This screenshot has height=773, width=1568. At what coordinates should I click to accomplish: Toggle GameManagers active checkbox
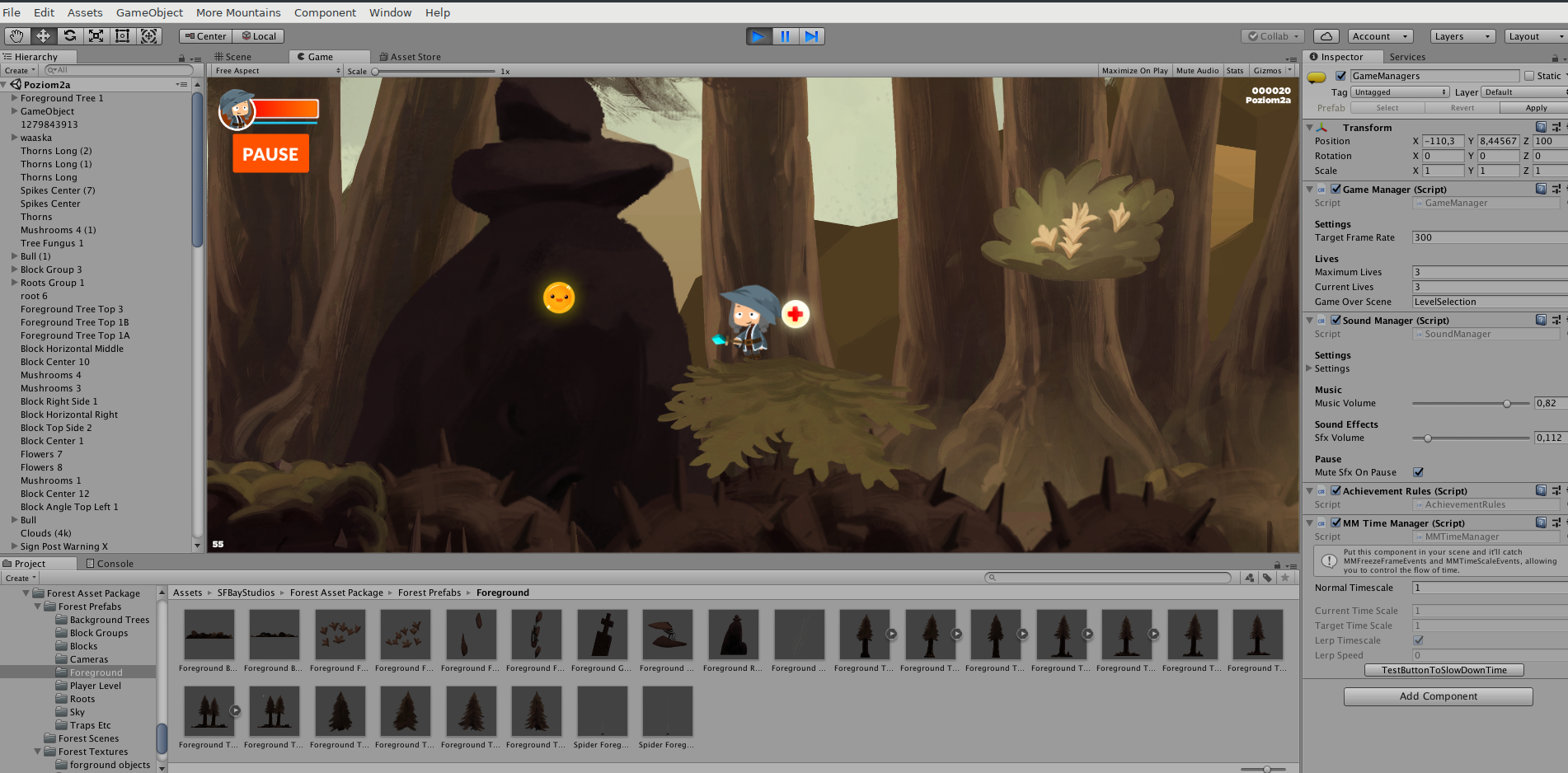pyautogui.click(x=1340, y=76)
